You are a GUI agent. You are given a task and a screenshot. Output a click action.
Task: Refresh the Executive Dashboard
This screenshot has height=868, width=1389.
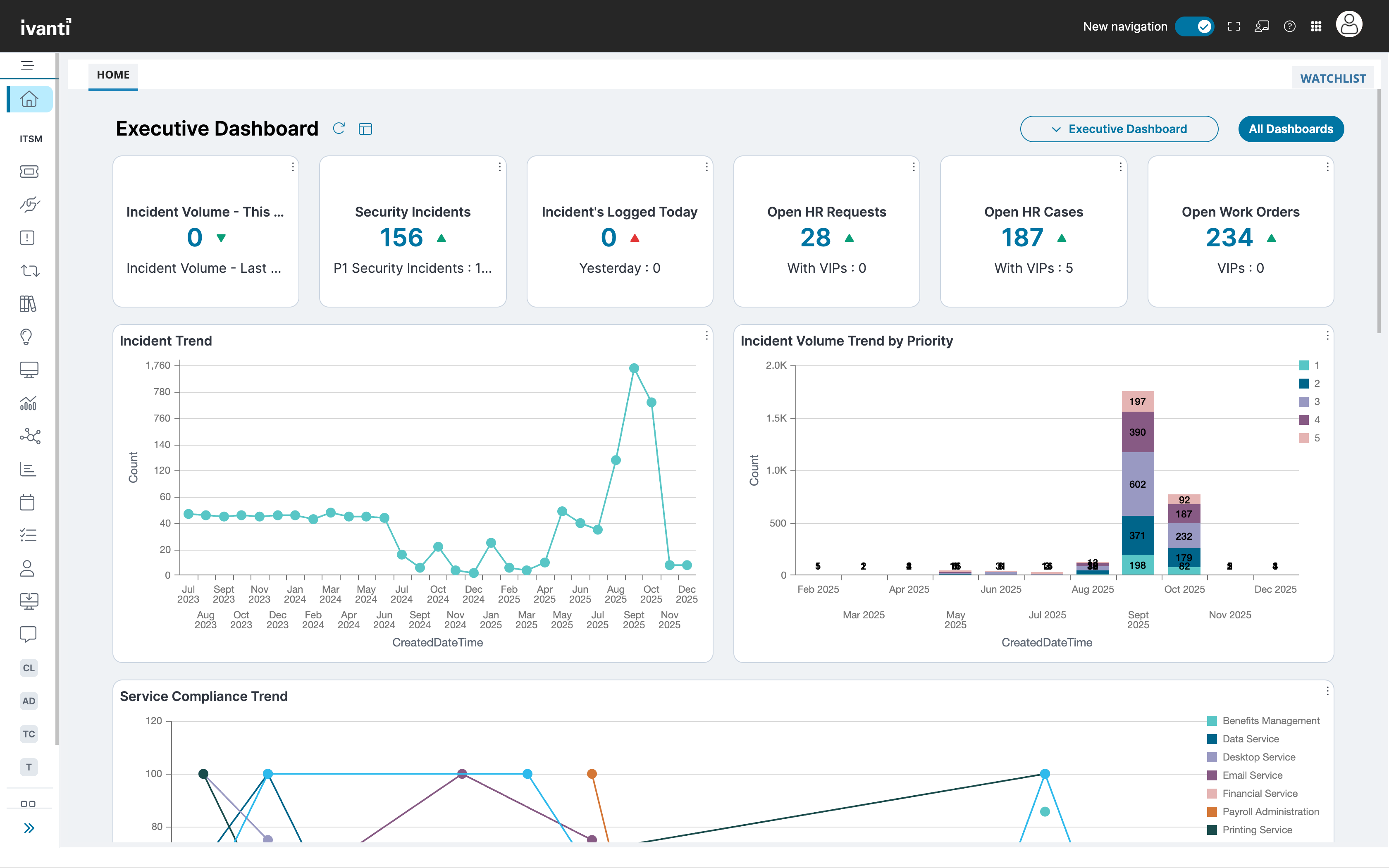339,128
